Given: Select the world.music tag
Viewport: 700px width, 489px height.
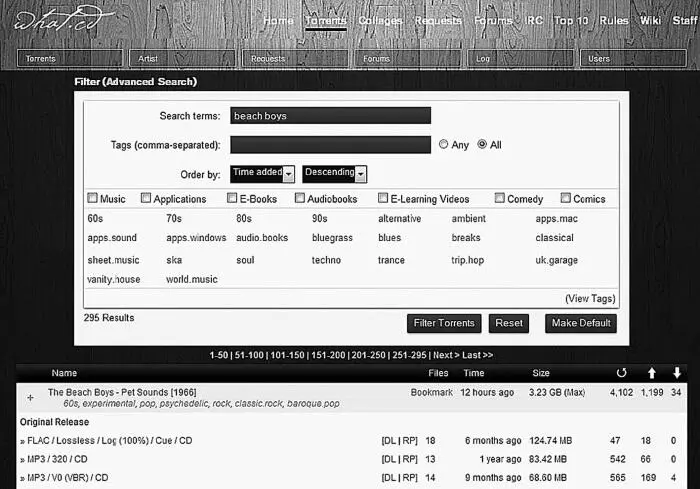Looking at the screenshot, I should pyautogui.click(x=192, y=280).
